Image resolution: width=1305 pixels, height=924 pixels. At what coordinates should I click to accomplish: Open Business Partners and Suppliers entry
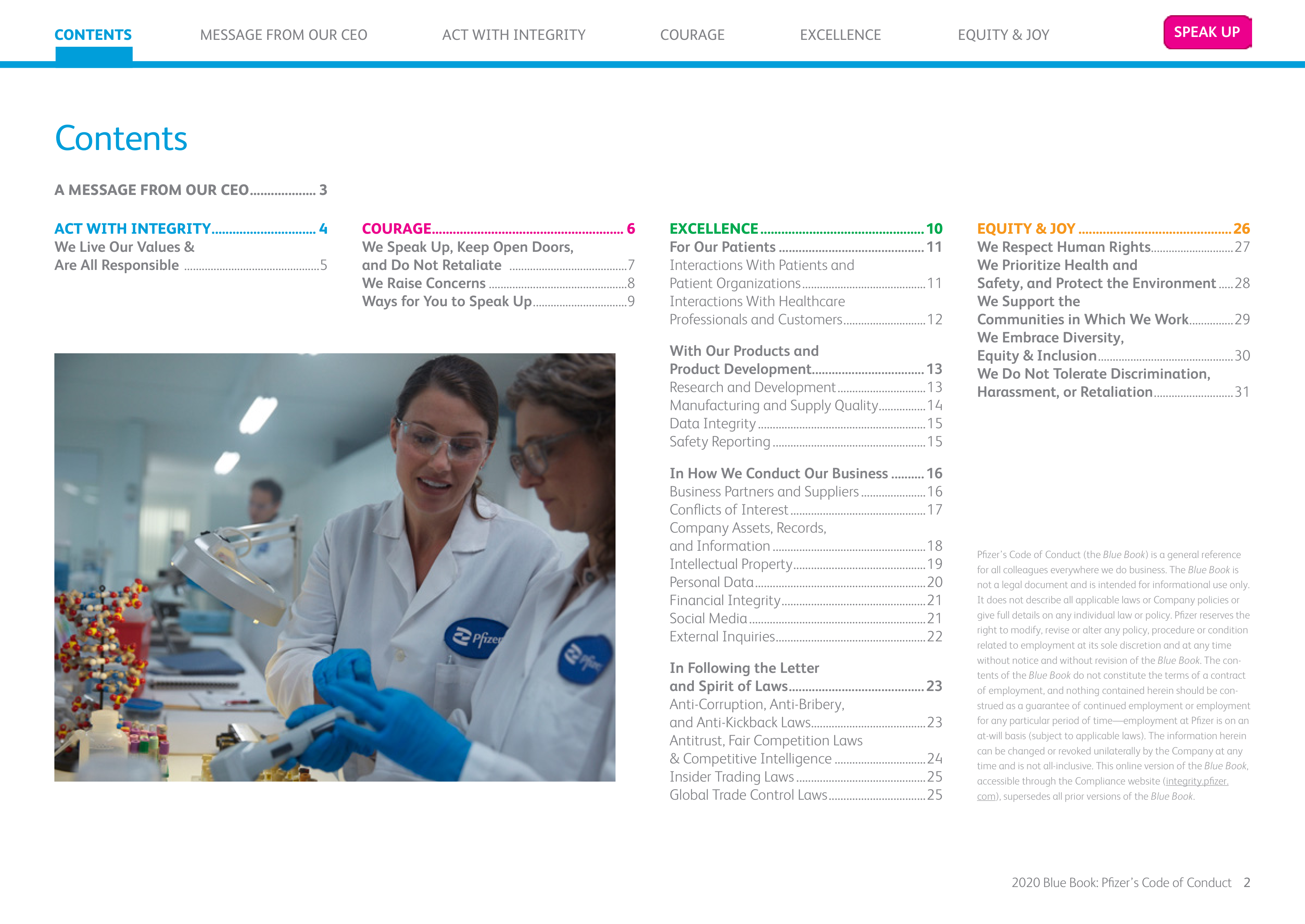click(x=806, y=492)
